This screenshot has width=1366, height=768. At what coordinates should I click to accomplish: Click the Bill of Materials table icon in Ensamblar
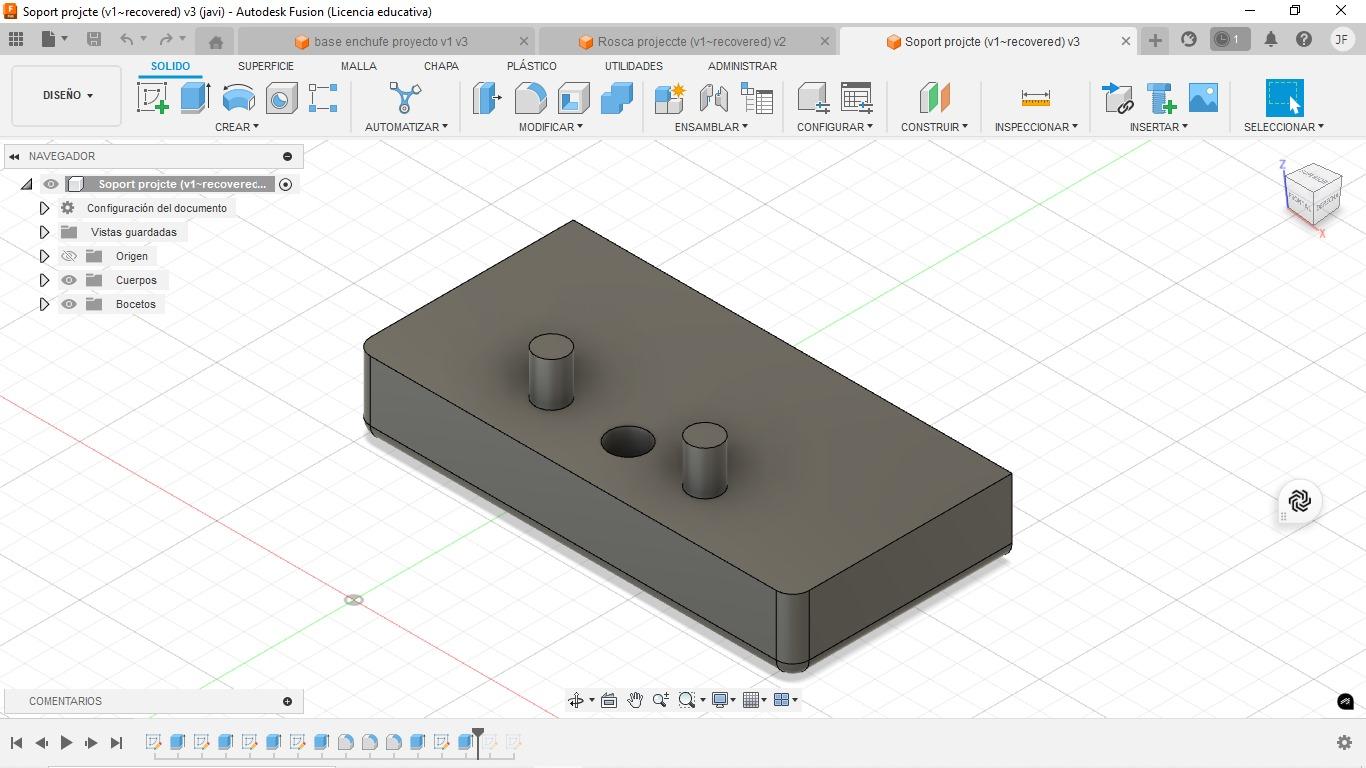click(757, 98)
